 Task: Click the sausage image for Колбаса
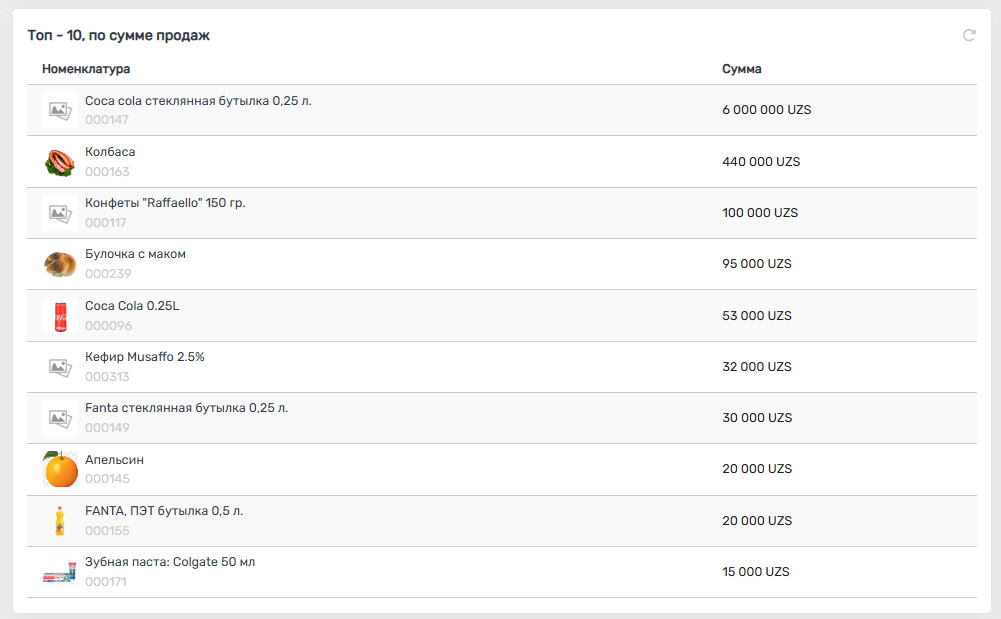(x=60, y=162)
